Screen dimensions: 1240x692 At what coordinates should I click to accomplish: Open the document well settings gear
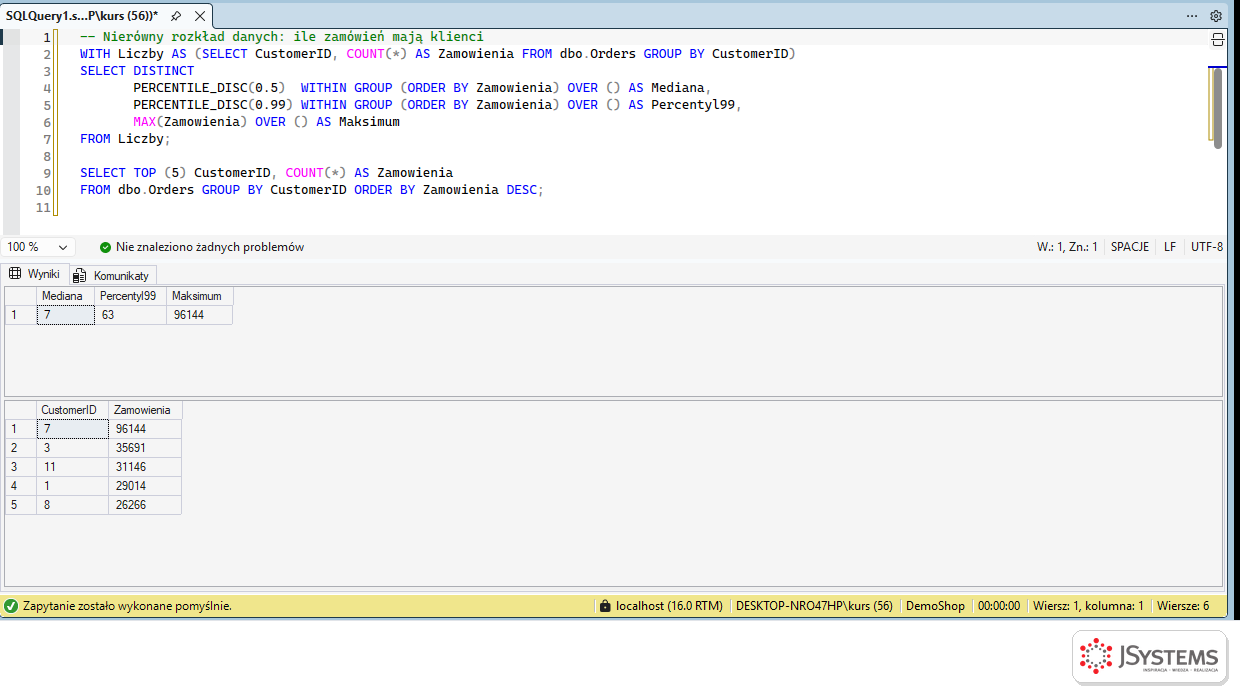pyautogui.click(x=1216, y=16)
